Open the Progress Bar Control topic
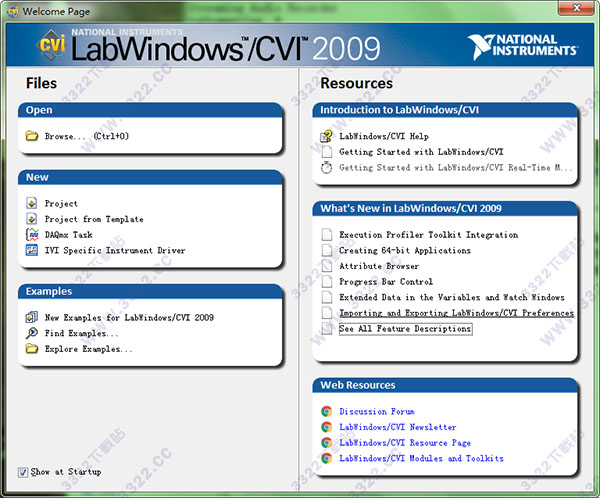This screenshot has width=600, height=498. [386, 282]
